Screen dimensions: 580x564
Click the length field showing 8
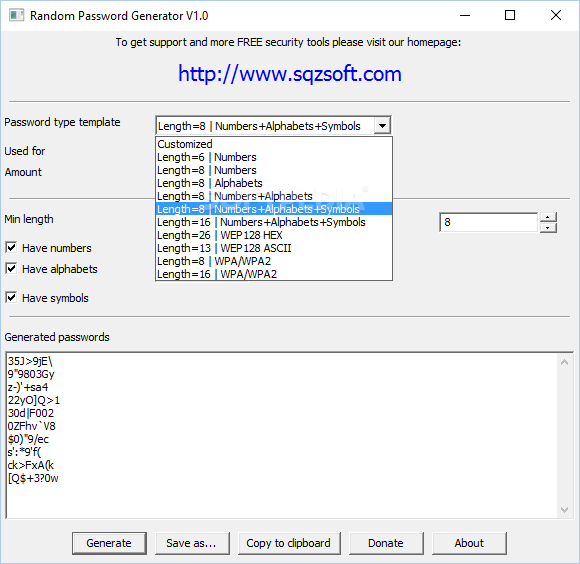tap(488, 222)
